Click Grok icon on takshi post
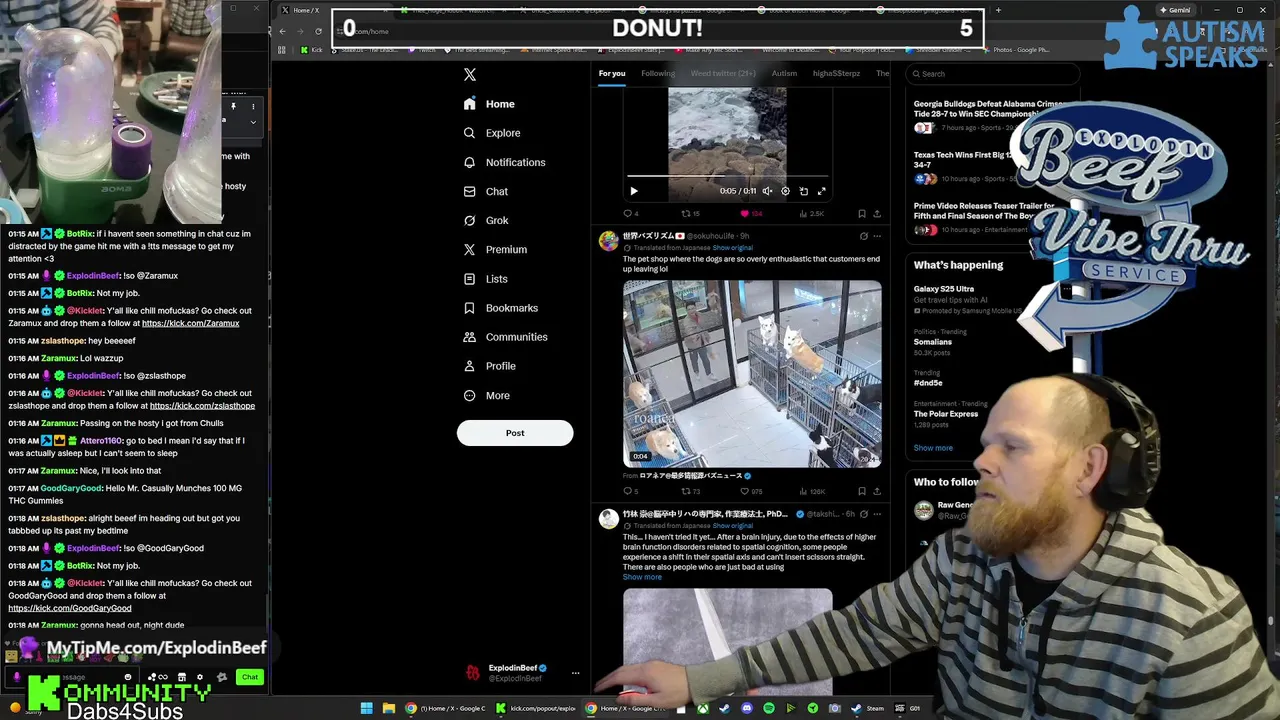1280x720 pixels. tap(863, 514)
